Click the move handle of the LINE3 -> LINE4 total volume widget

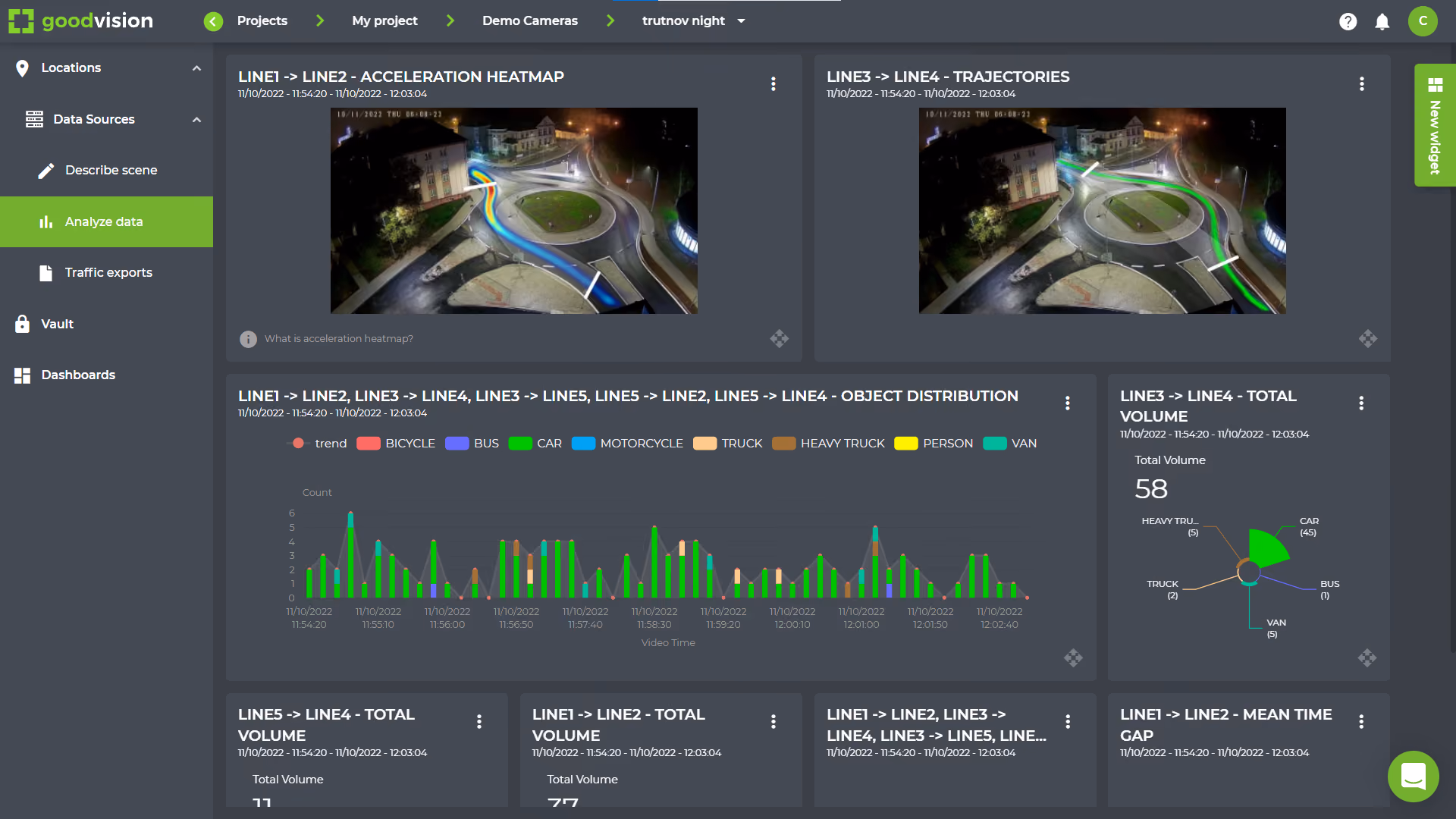tap(1367, 657)
